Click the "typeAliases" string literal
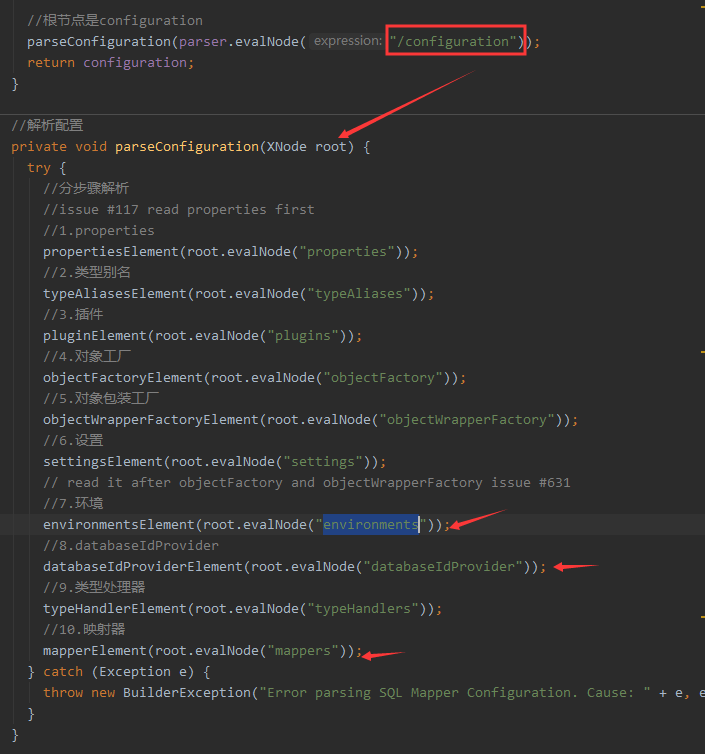 click(x=359, y=294)
